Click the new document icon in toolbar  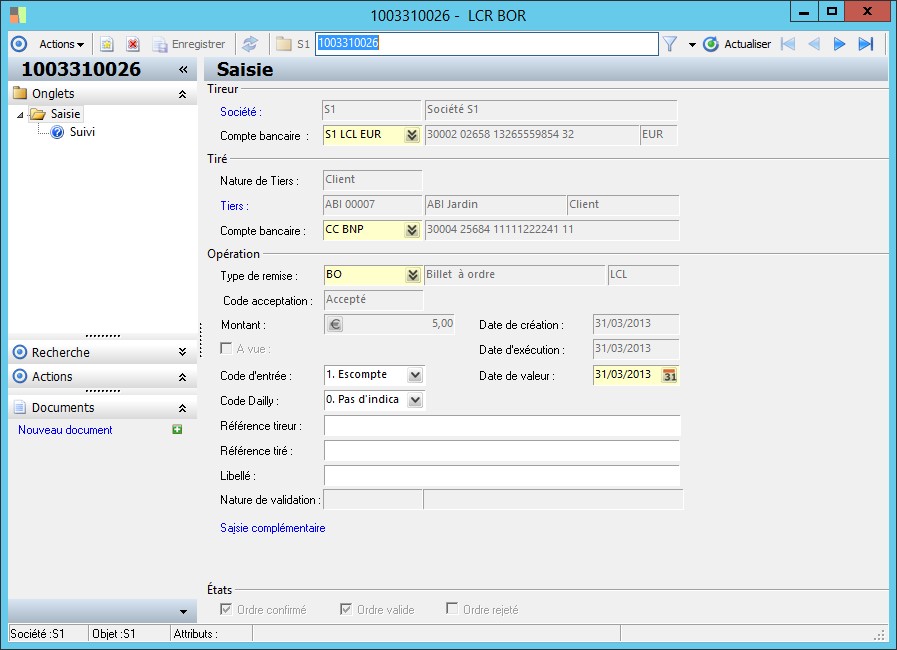(107, 44)
